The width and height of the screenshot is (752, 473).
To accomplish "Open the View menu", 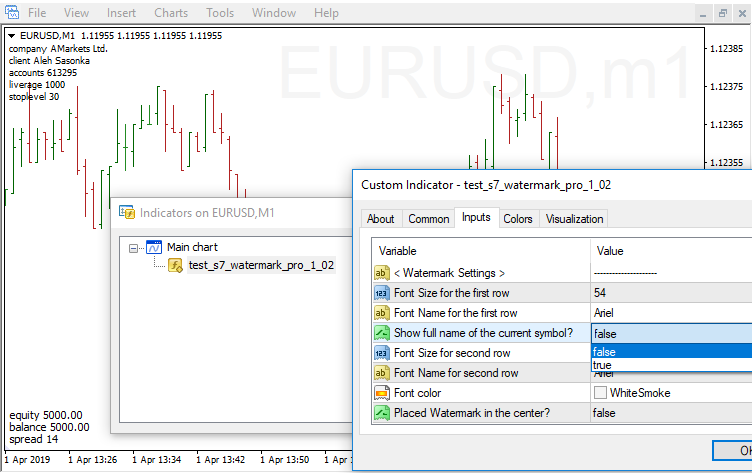I will point(76,13).
